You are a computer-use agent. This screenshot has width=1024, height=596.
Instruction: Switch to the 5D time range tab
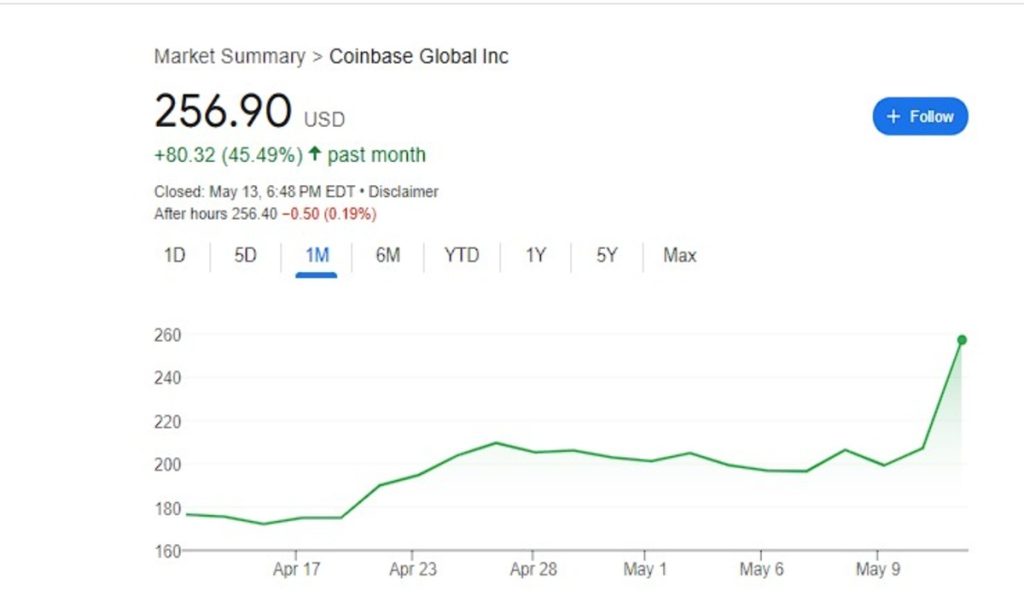tap(243, 256)
